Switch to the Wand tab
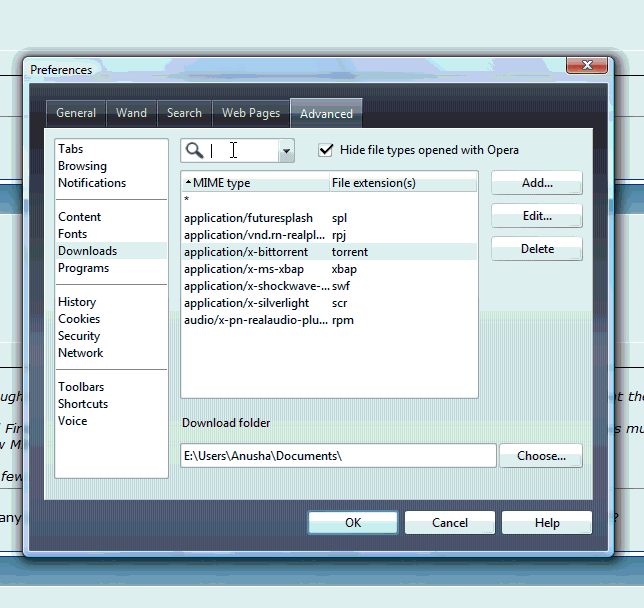 click(131, 113)
